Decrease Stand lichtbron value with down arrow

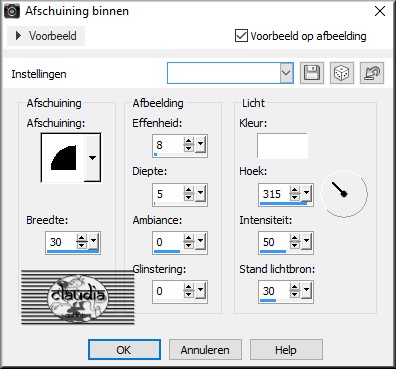295,294
